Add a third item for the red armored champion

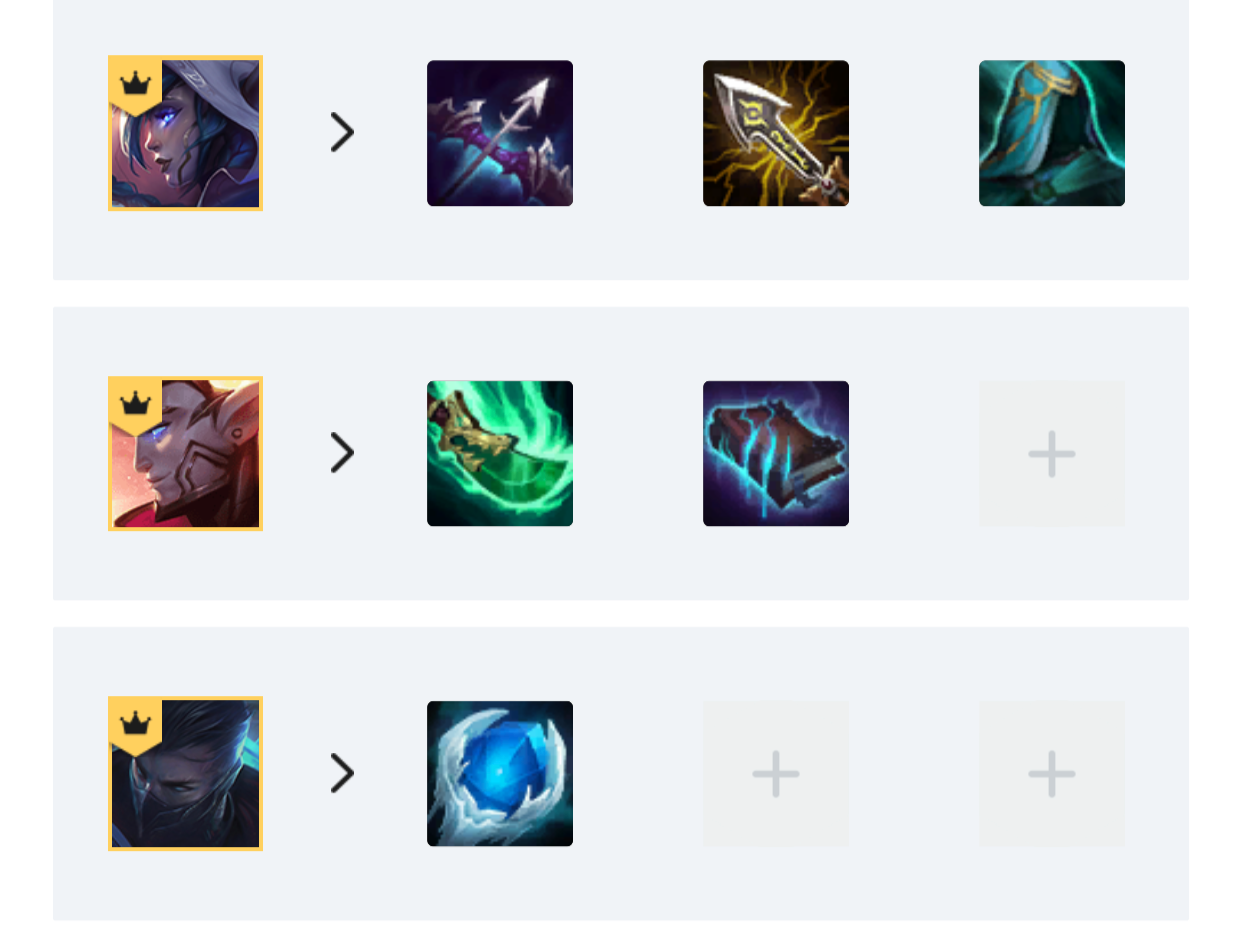click(1052, 453)
